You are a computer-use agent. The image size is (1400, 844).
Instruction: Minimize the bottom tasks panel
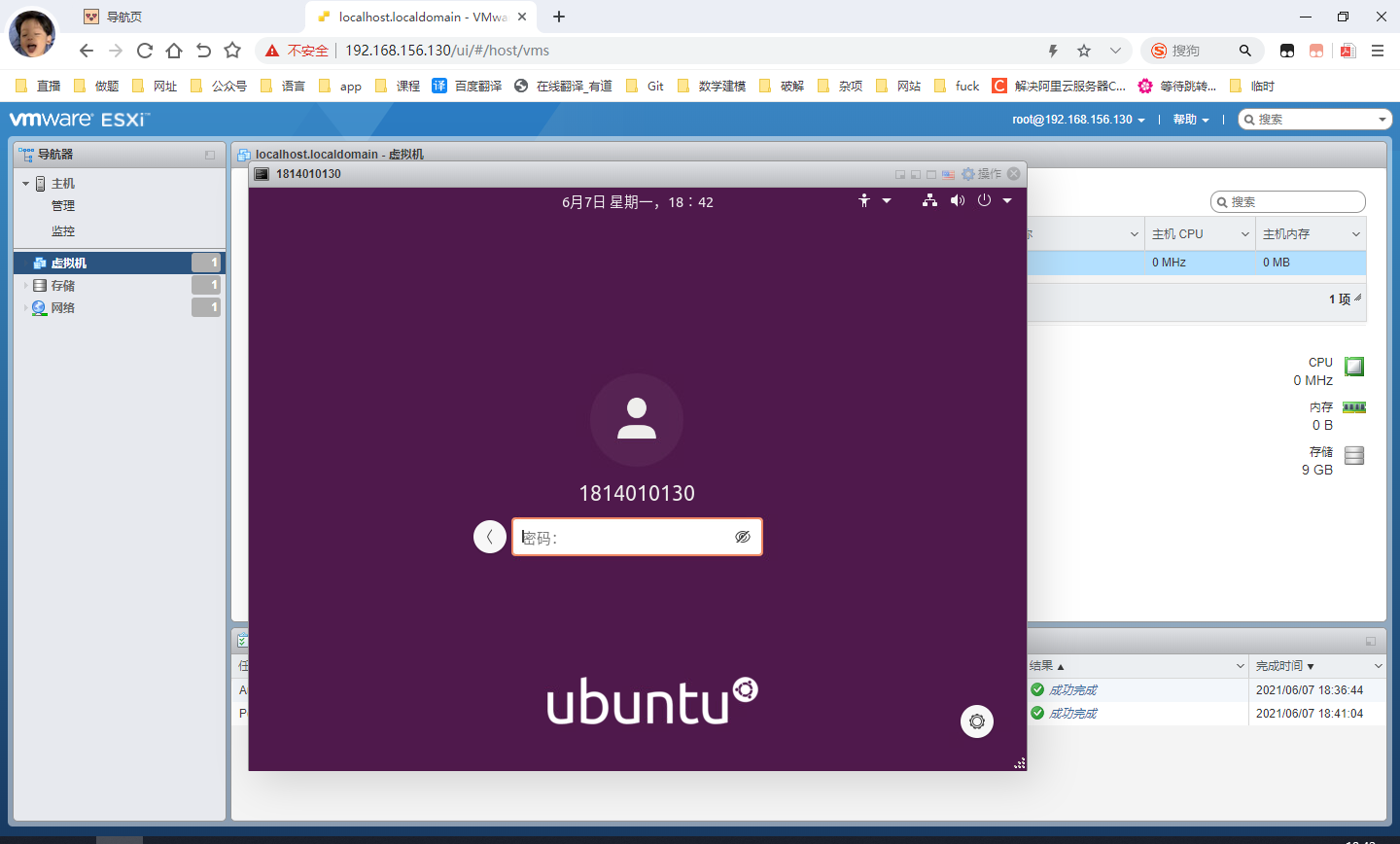(x=1371, y=641)
